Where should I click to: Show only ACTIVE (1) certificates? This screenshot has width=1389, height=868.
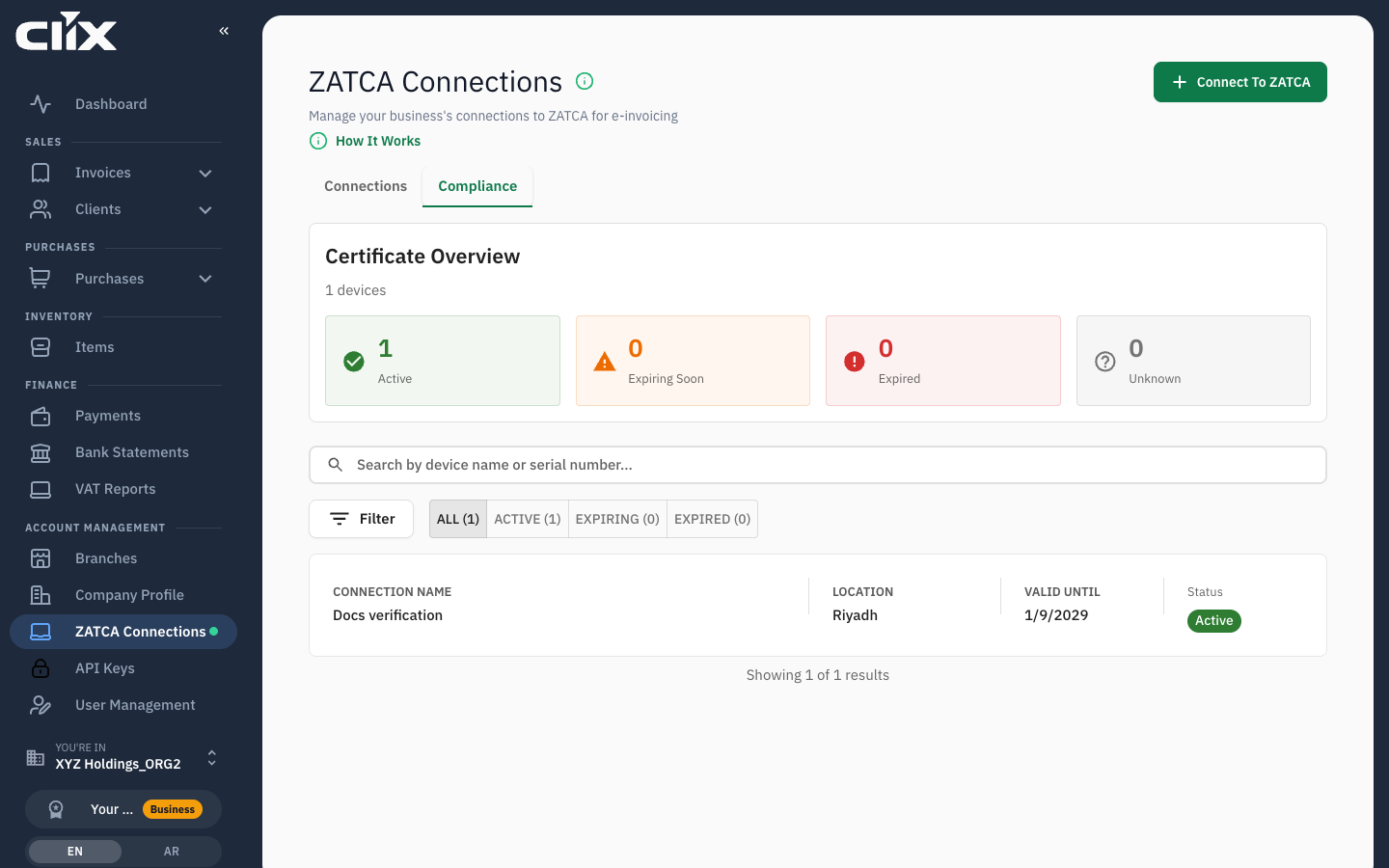[x=528, y=519]
